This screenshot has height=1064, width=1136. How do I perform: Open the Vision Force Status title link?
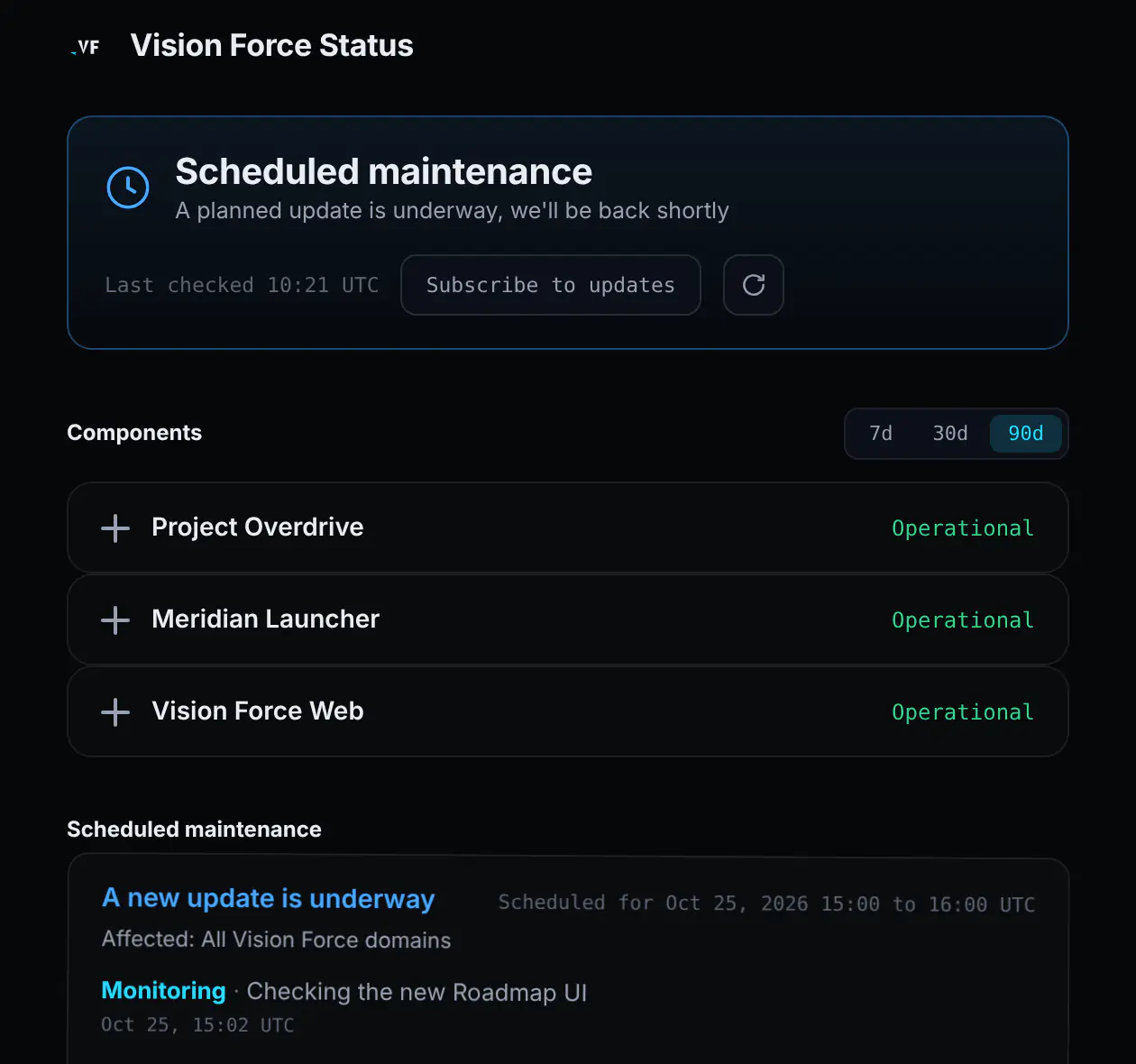pos(272,46)
